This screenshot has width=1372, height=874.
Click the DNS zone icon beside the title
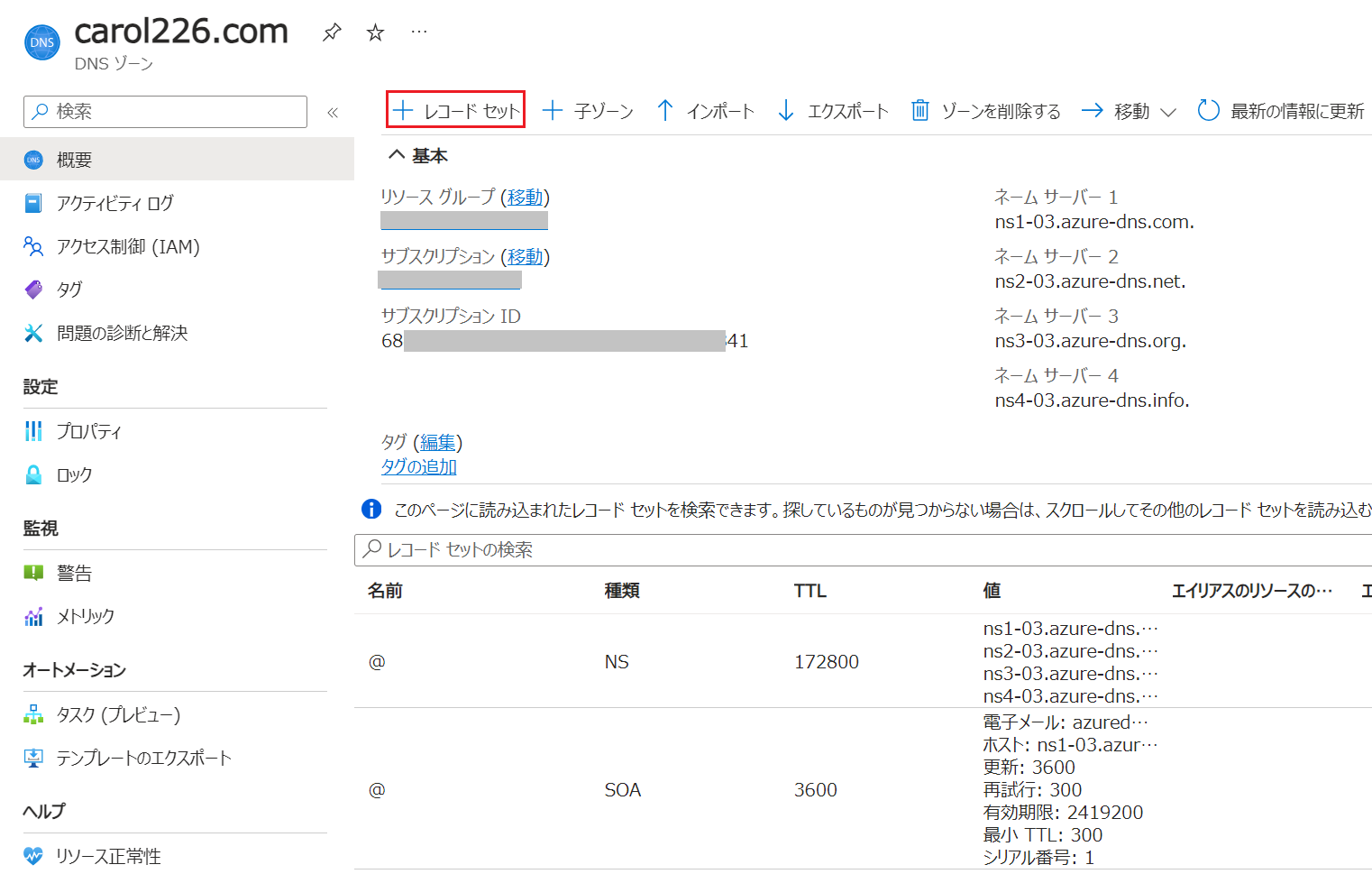(42, 41)
